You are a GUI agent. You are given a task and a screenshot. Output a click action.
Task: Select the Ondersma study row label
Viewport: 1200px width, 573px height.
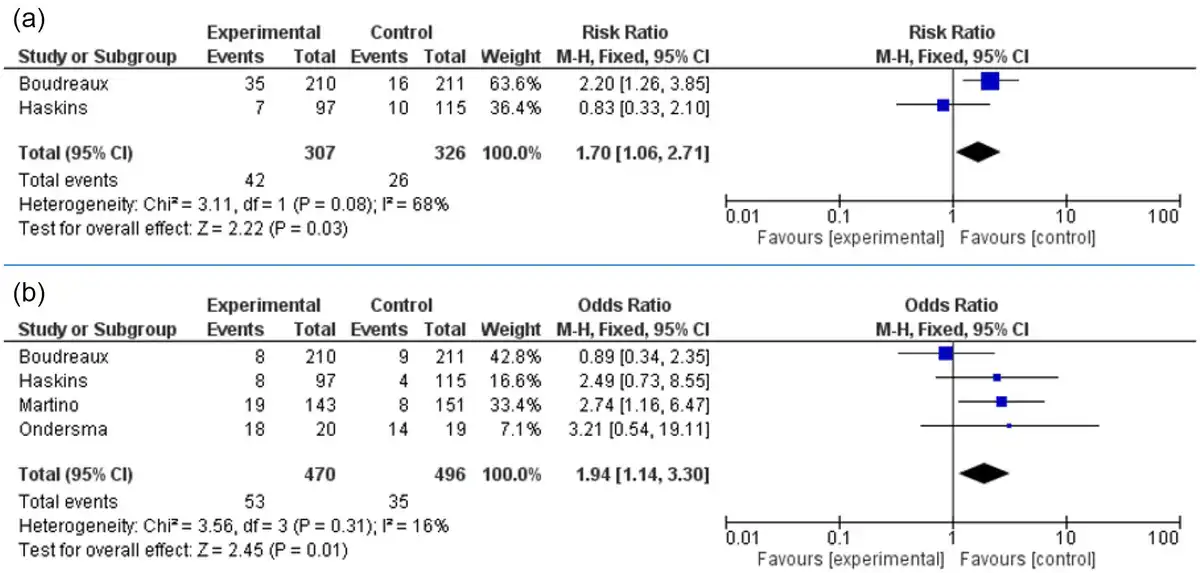(x=55, y=425)
